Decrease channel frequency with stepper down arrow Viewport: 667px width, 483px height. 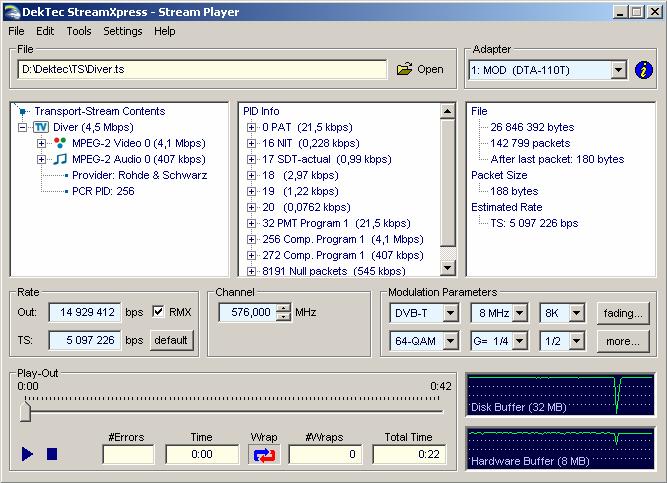(x=283, y=317)
